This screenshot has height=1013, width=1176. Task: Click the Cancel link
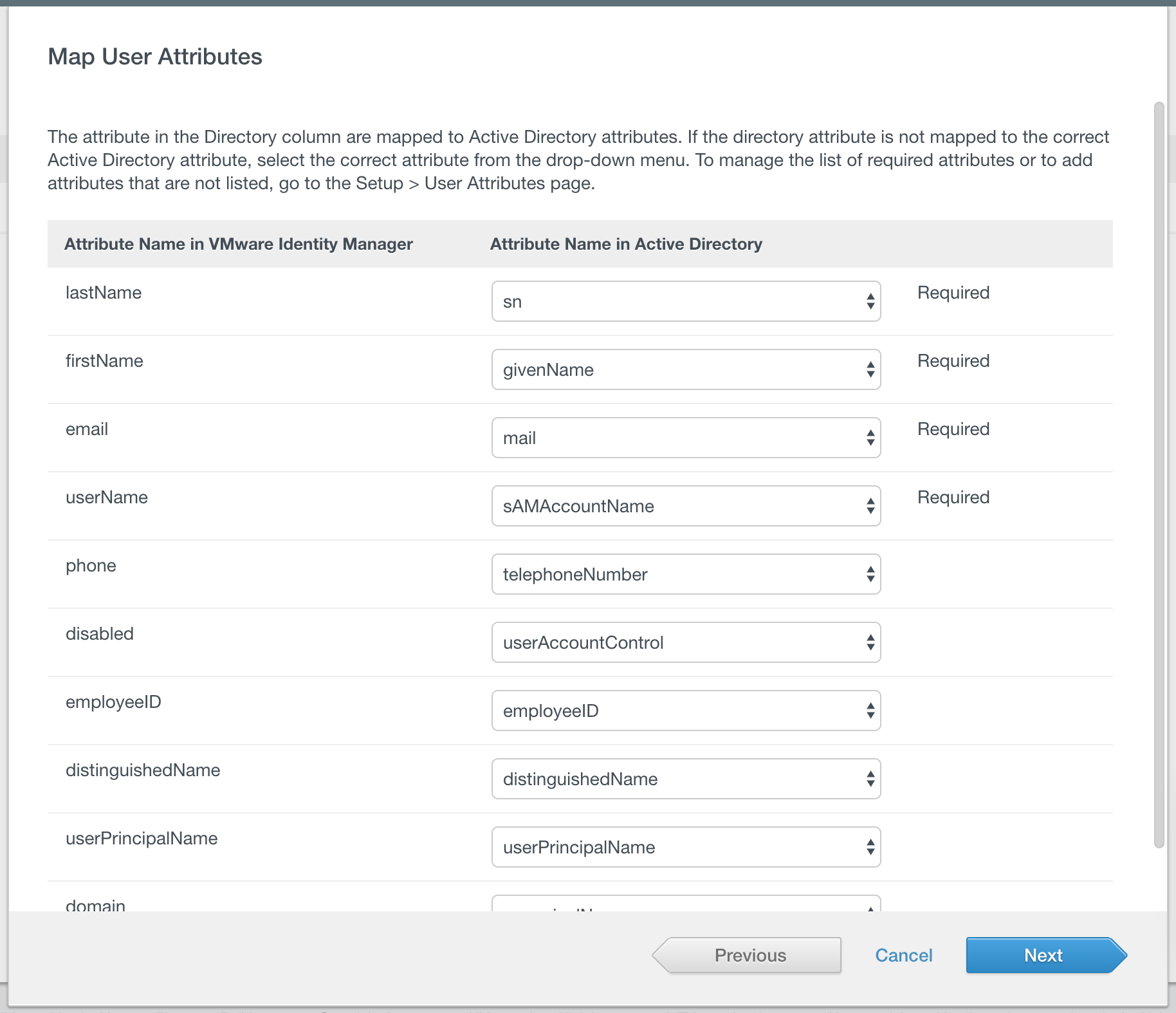pyautogui.click(x=903, y=955)
